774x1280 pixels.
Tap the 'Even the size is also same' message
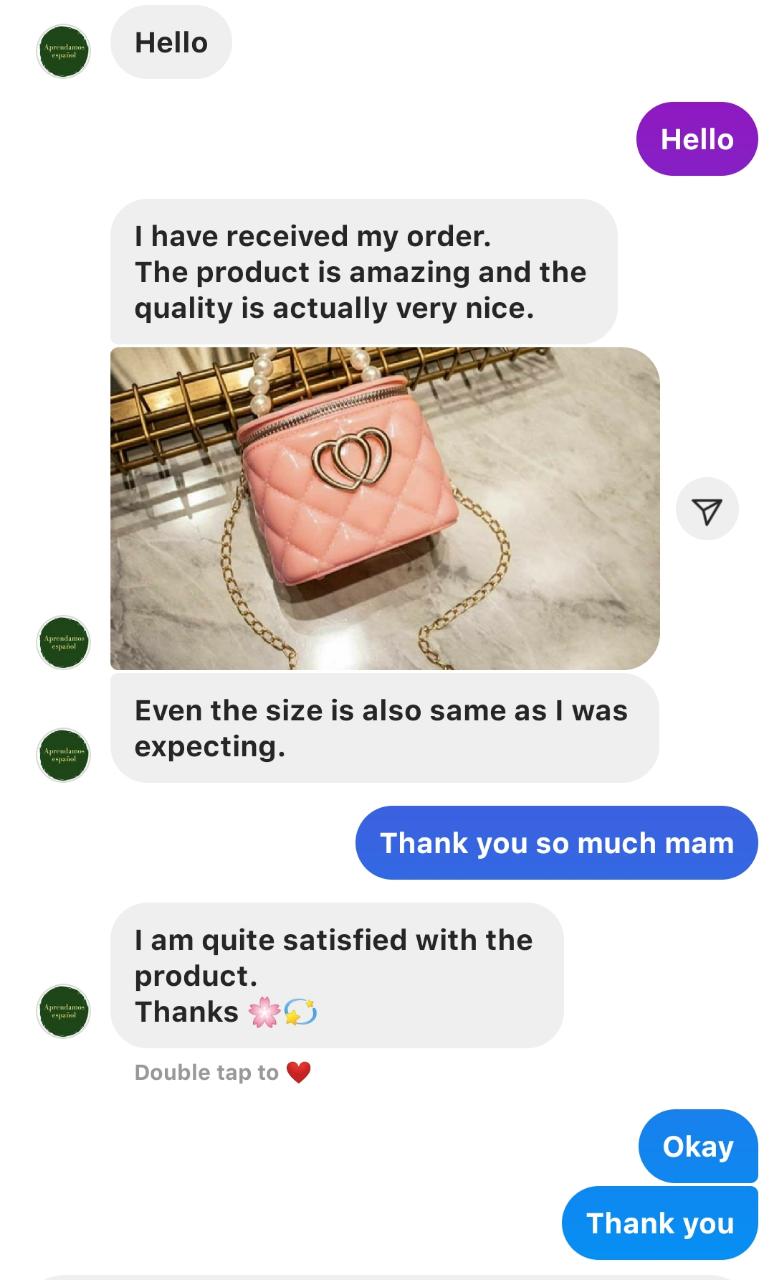385,728
